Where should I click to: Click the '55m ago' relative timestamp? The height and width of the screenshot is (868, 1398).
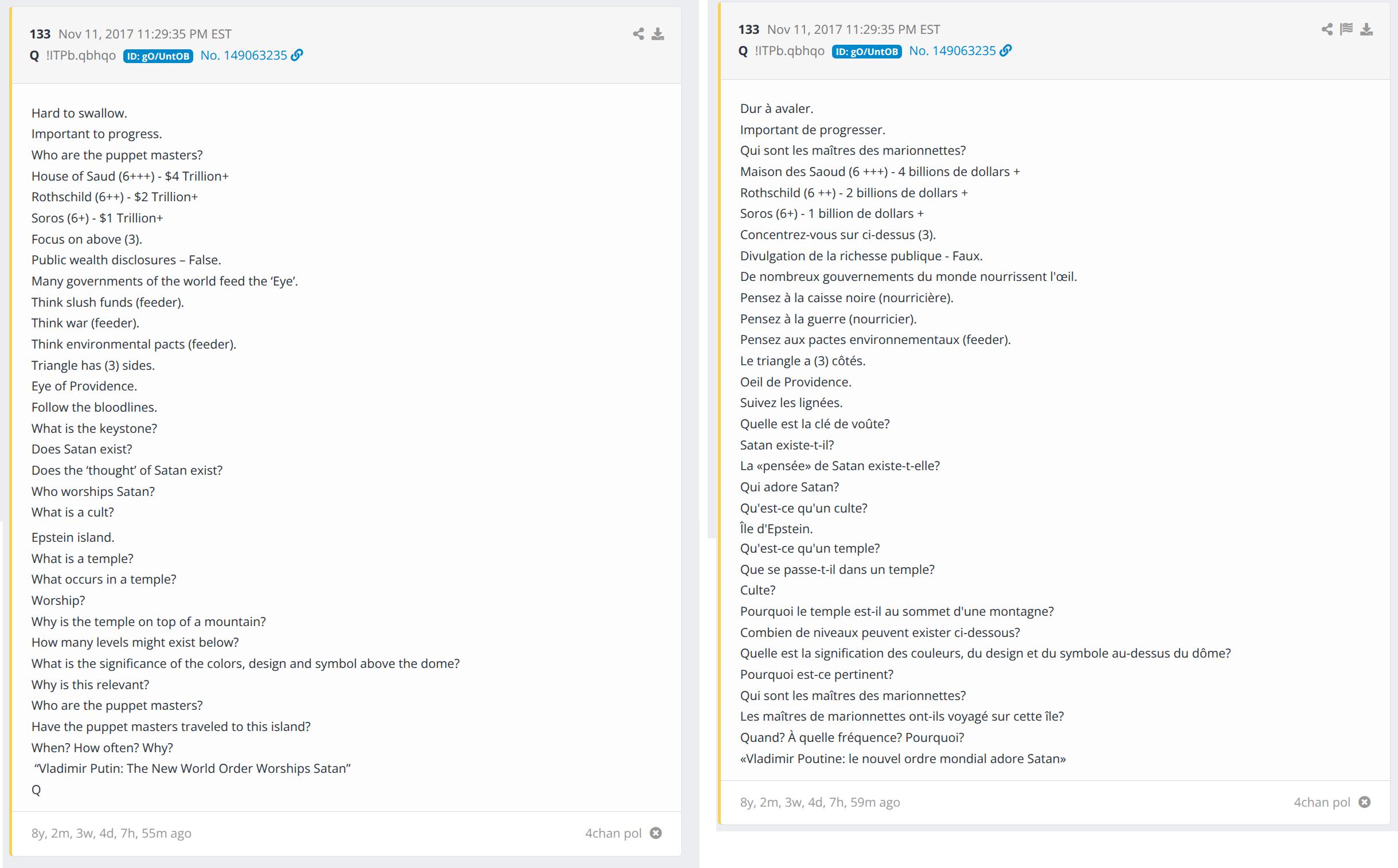click(166, 833)
